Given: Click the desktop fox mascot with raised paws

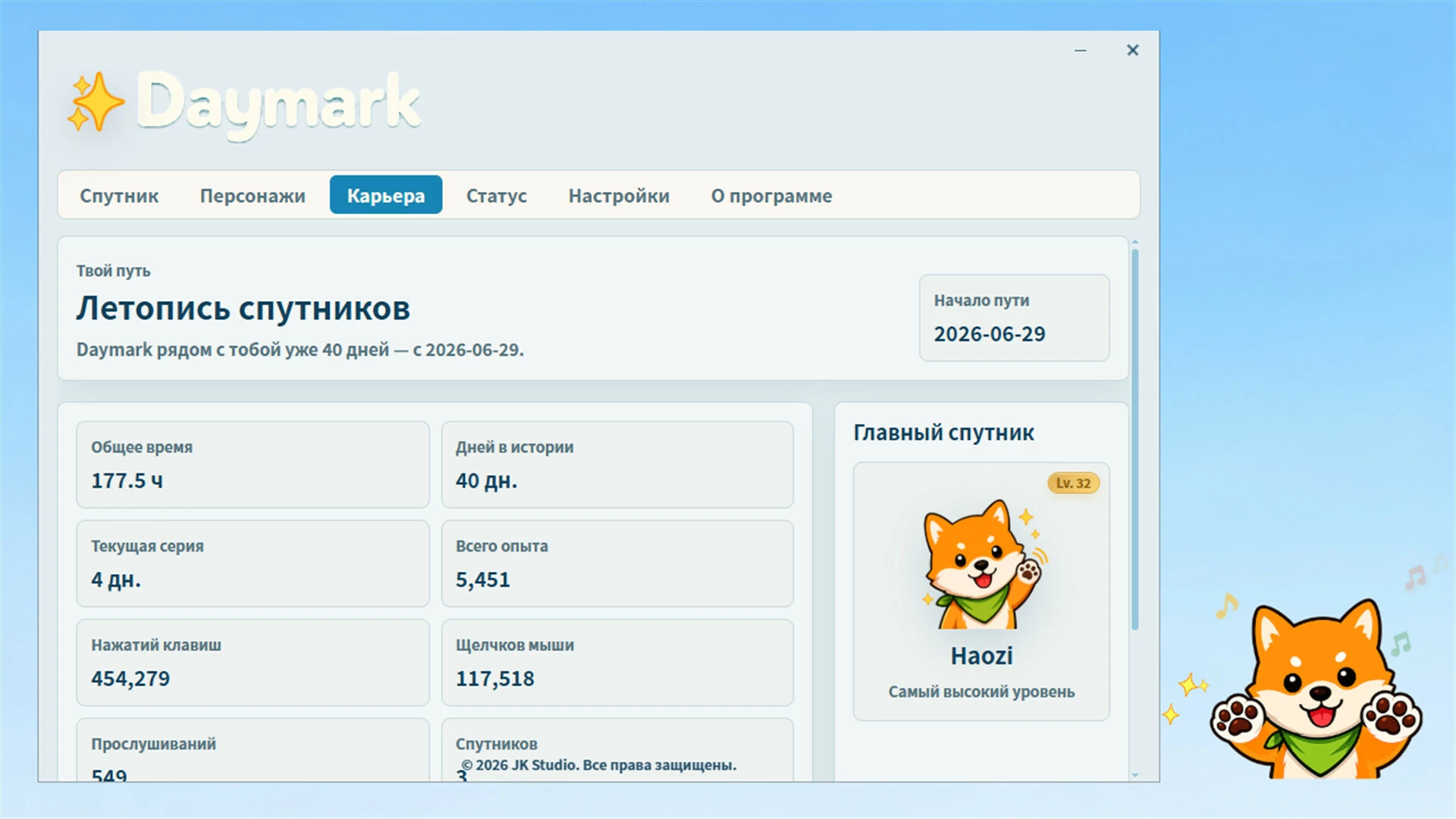Looking at the screenshot, I should pyautogui.click(x=1316, y=689).
